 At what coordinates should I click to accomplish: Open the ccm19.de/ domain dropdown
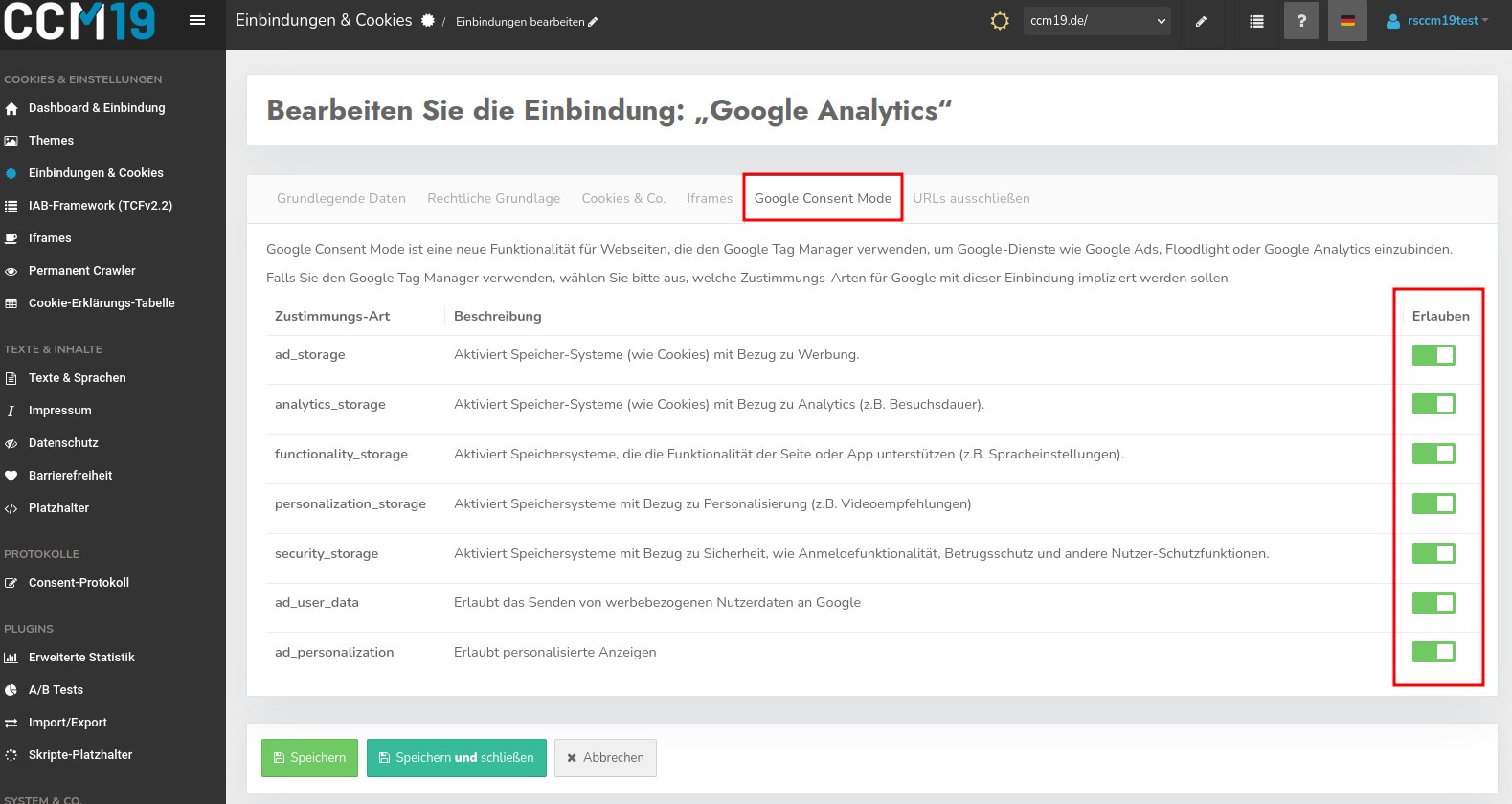tap(1097, 21)
